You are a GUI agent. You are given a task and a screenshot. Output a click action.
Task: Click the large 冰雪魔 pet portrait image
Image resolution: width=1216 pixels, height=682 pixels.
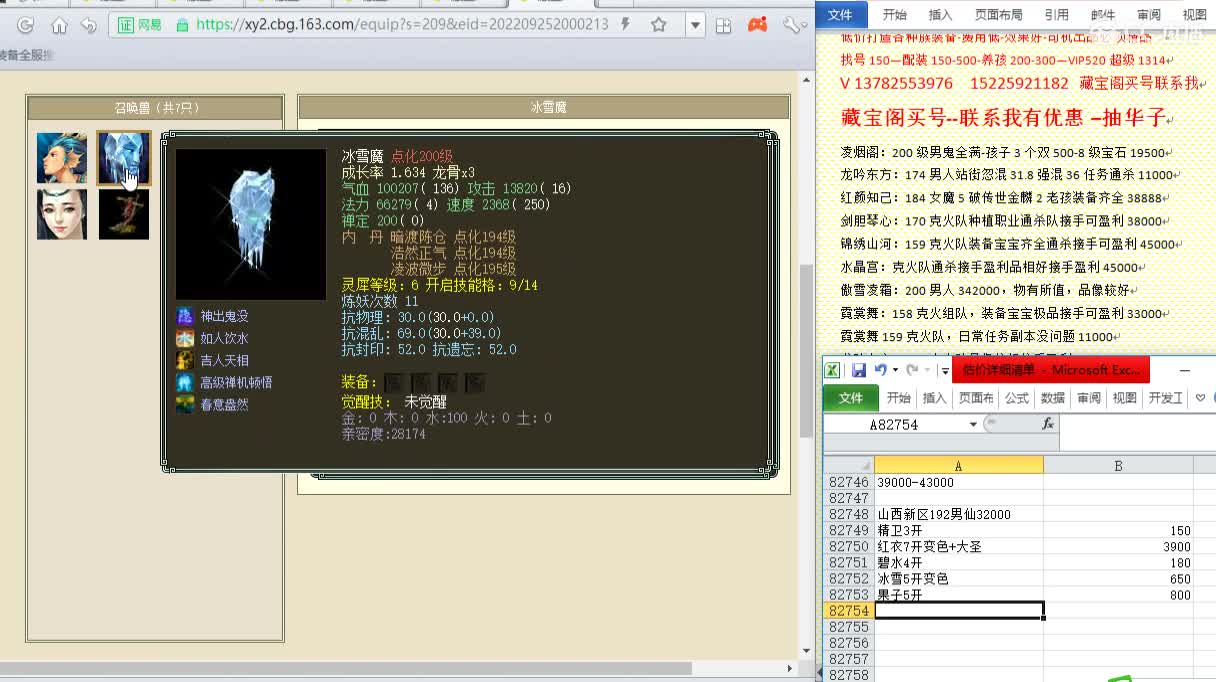point(251,224)
